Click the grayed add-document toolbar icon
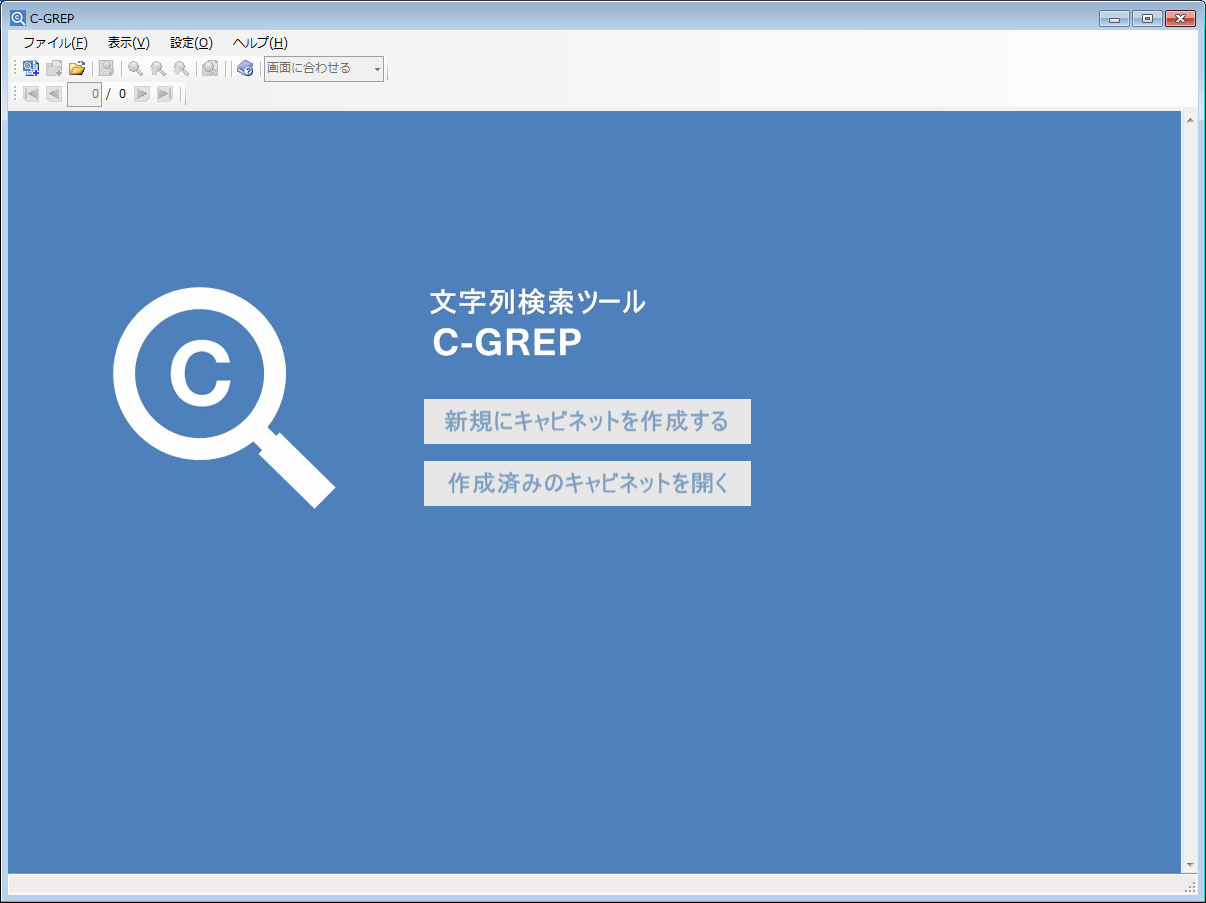Viewport: 1206px width, 903px height. (54, 69)
